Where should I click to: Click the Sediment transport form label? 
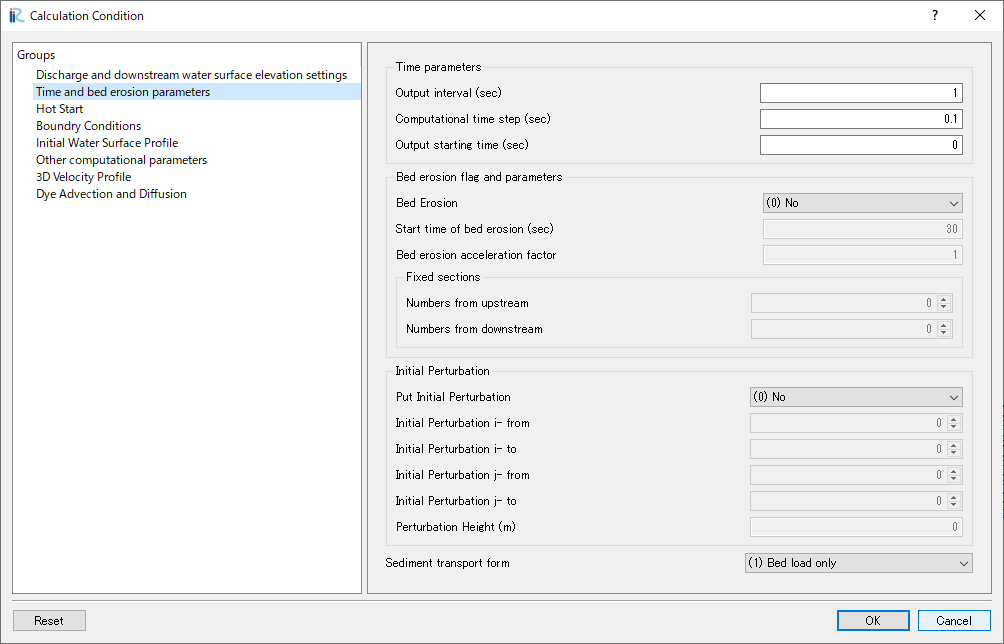[448, 563]
